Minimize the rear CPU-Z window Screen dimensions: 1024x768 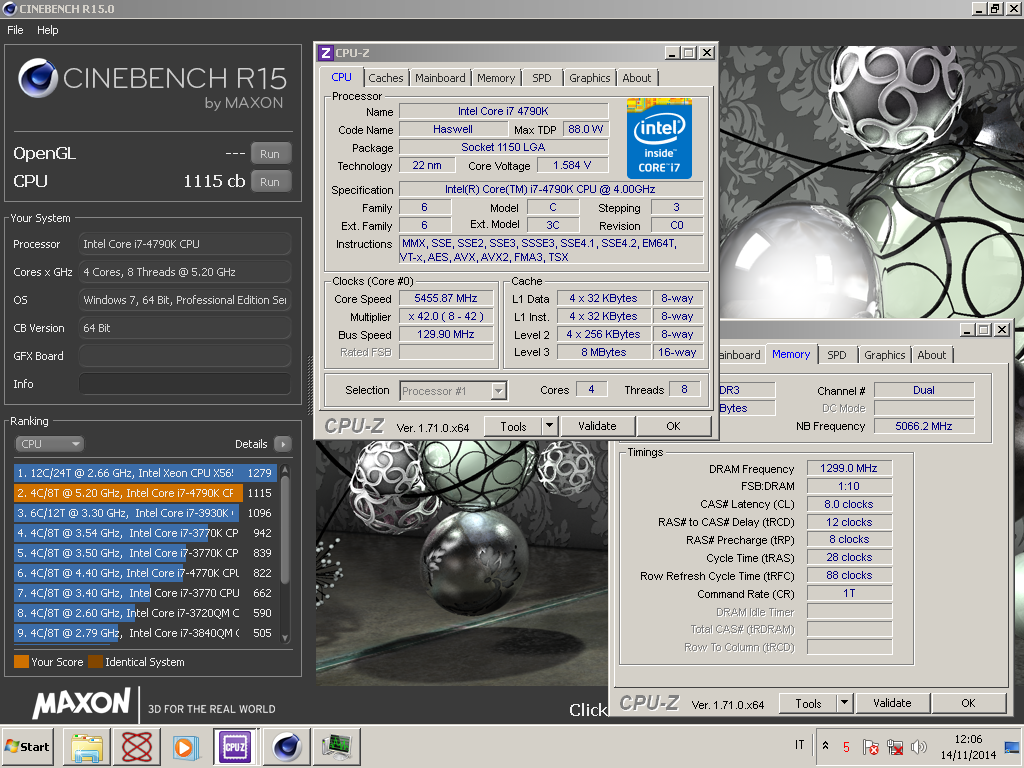tap(967, 330)
